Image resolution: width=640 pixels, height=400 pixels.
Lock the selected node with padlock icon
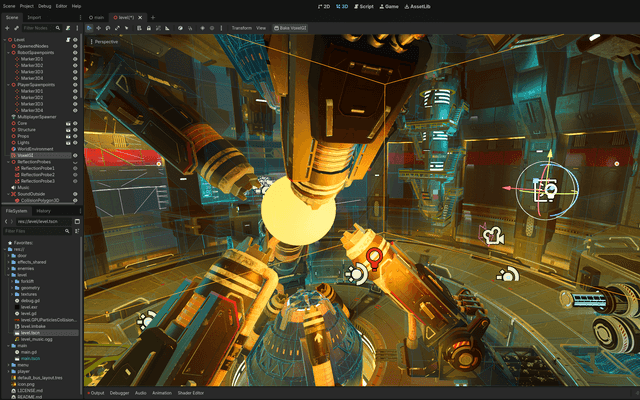[x=149, y=28]
